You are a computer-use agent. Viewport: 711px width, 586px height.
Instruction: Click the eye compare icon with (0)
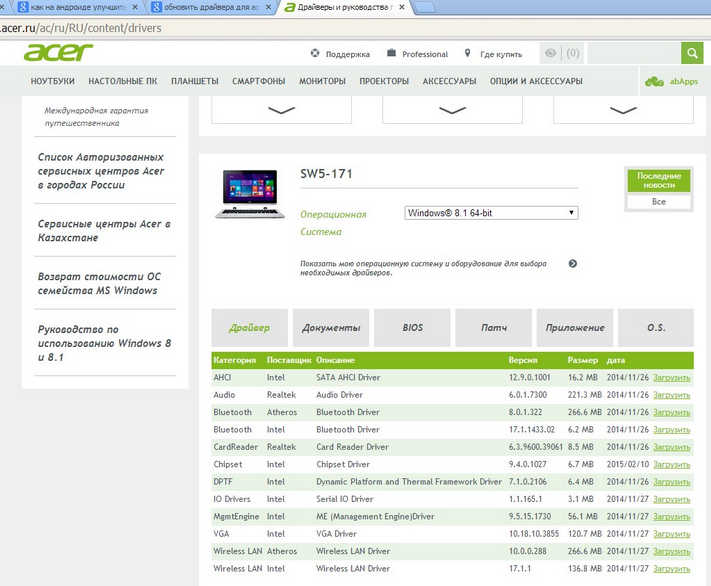(x=562, y=54)
